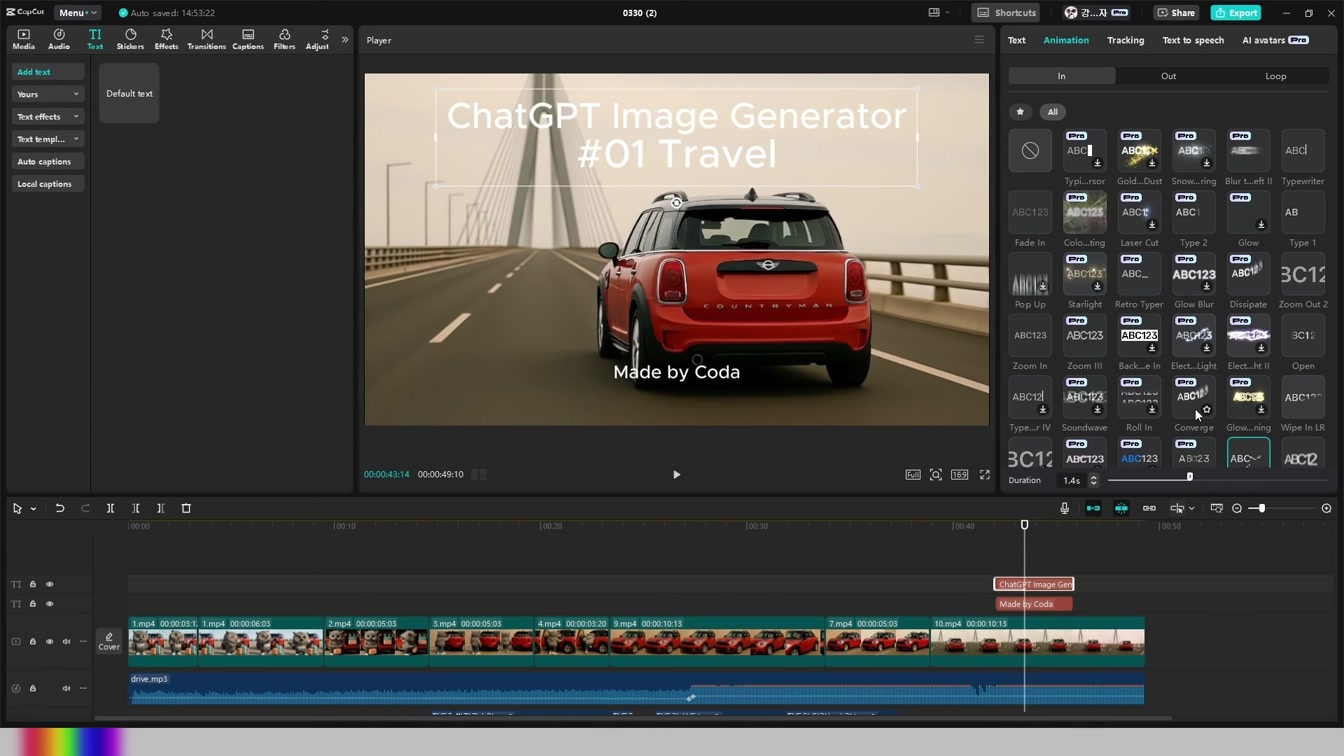Click the Split tool in timeline toolbar
The width and height of the screenshot is (1344, 756).
[111, 508]
